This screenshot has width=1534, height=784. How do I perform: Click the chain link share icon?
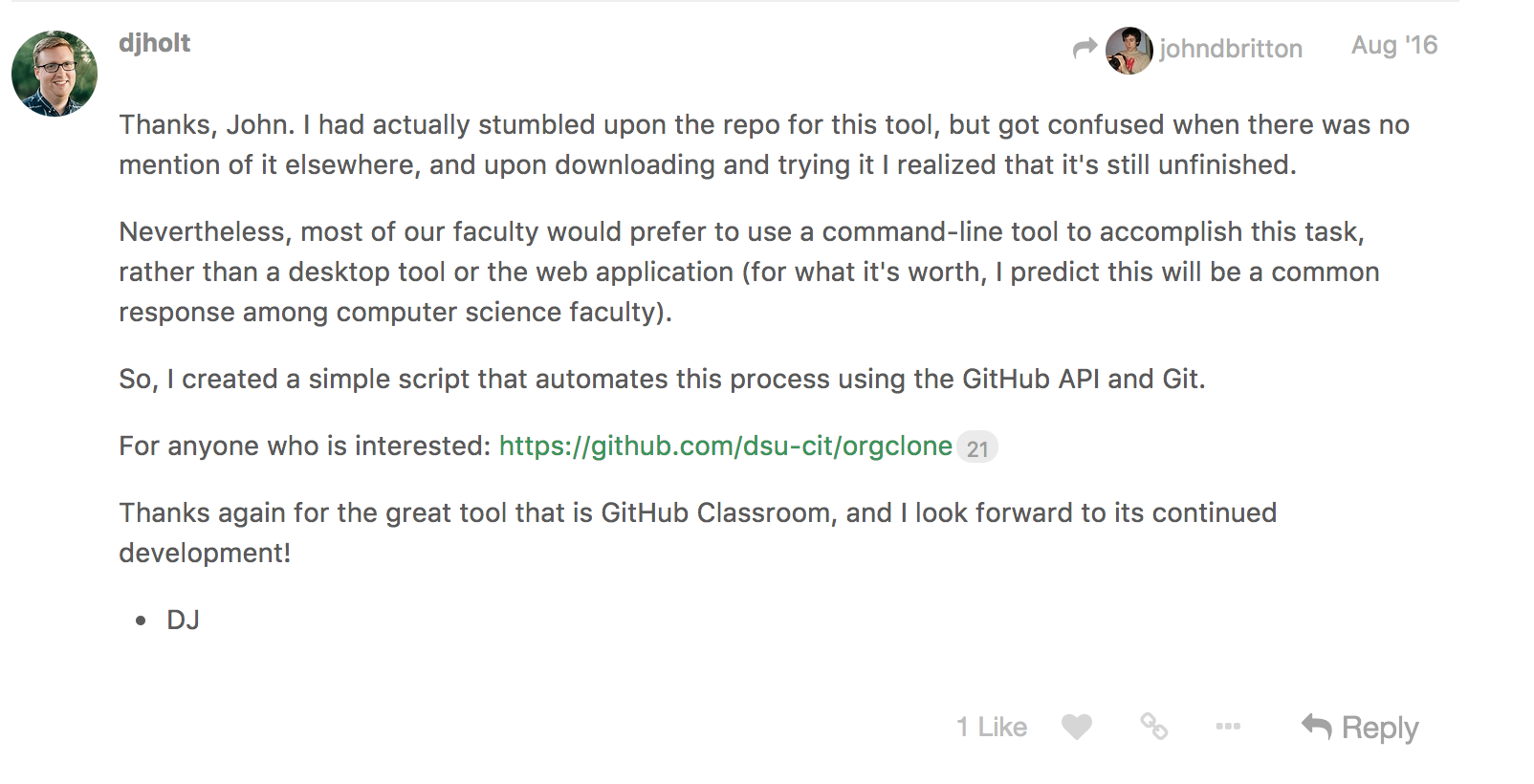[1153, 727]
